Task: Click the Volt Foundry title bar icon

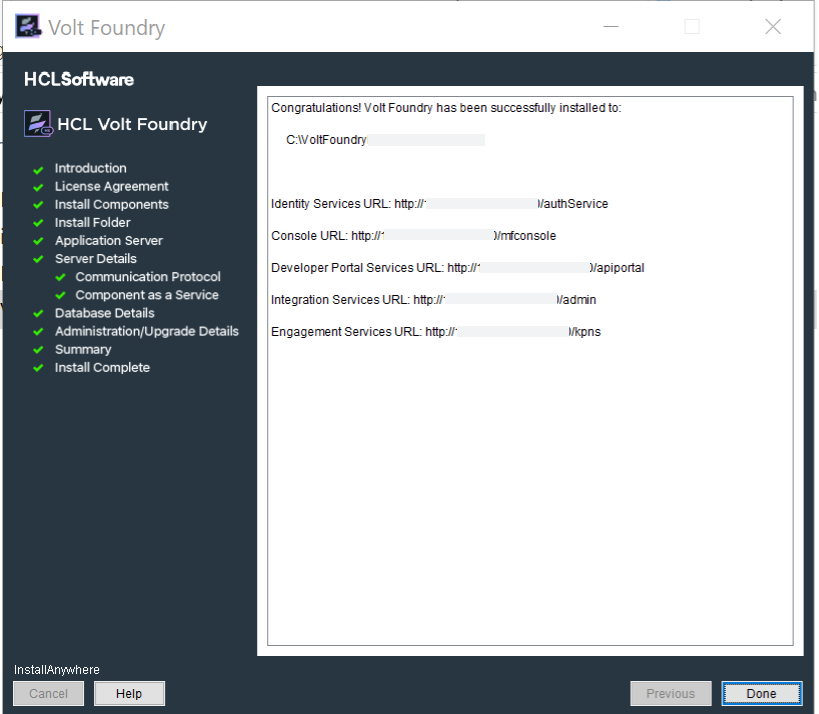Action: tap(28, 27)
